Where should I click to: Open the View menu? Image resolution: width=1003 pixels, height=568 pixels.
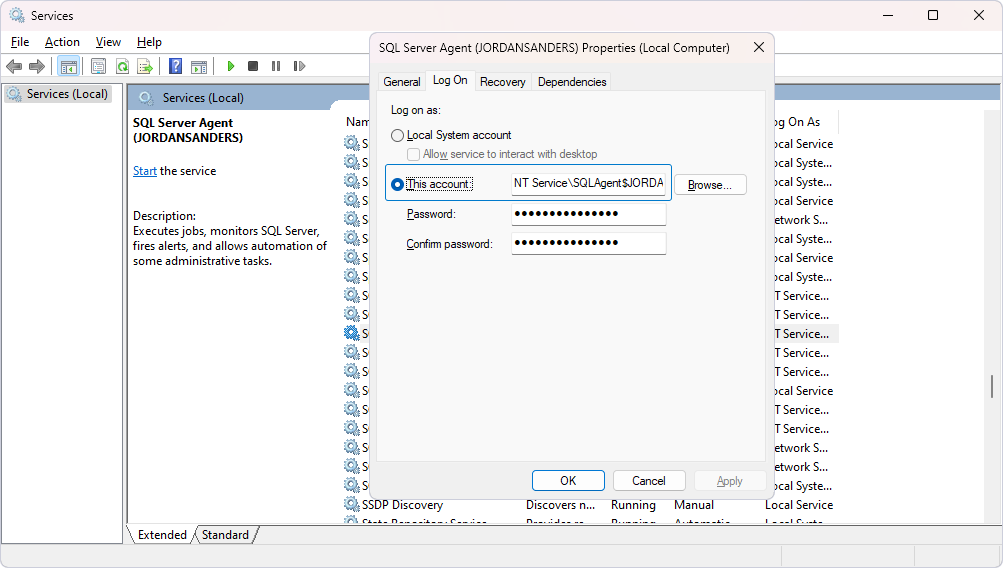click(x=108, y=42)
